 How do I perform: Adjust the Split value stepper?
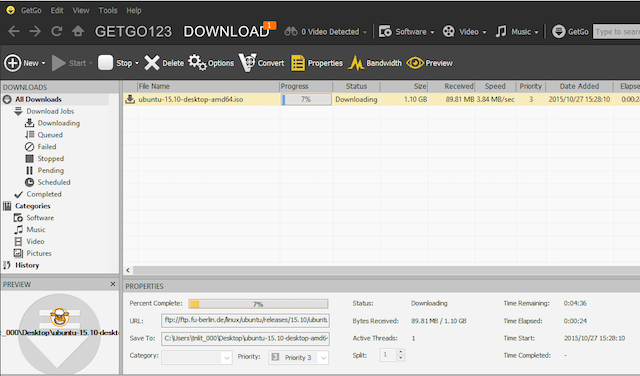point(400,354)
